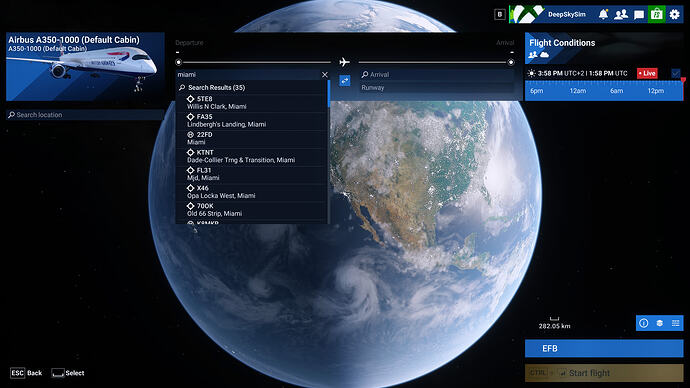Open the globe map layers icon
The image size is (690, 388).
(660, 323)
